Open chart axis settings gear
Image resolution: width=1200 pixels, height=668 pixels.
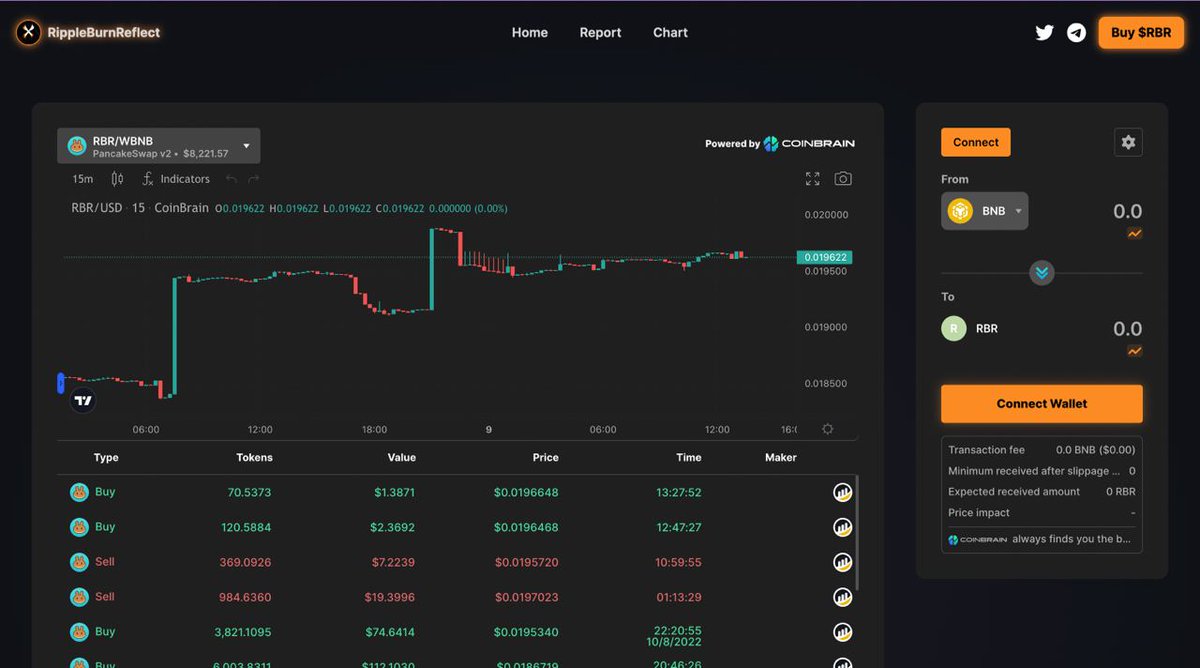point(827,429)
